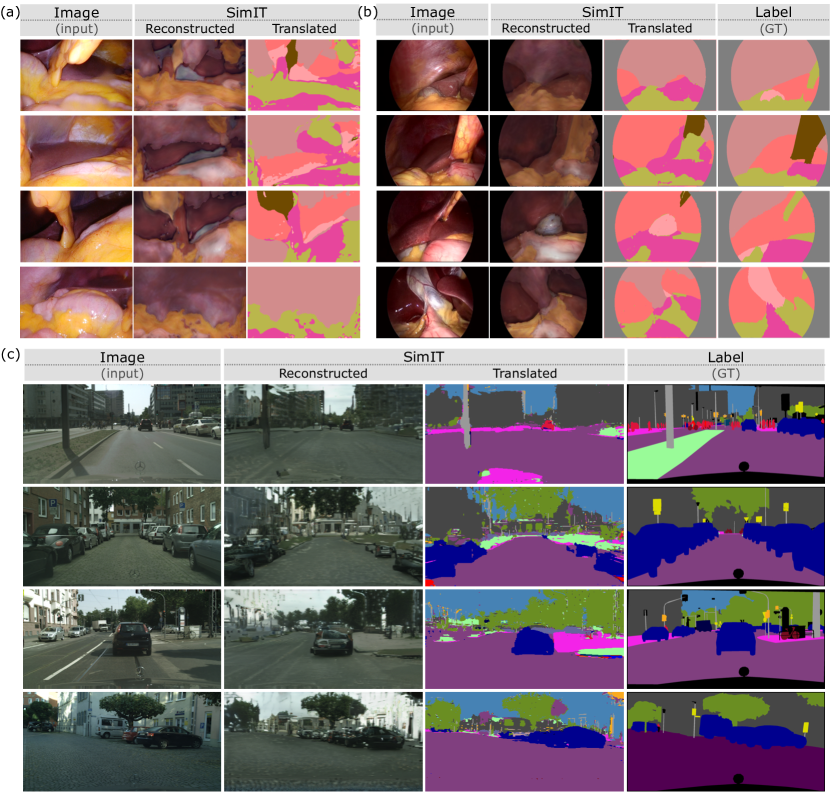Click 'Translated' subheader in panel (a)
Image resolution: width=831 pixels, height=796 pixels.
point(304,29)
